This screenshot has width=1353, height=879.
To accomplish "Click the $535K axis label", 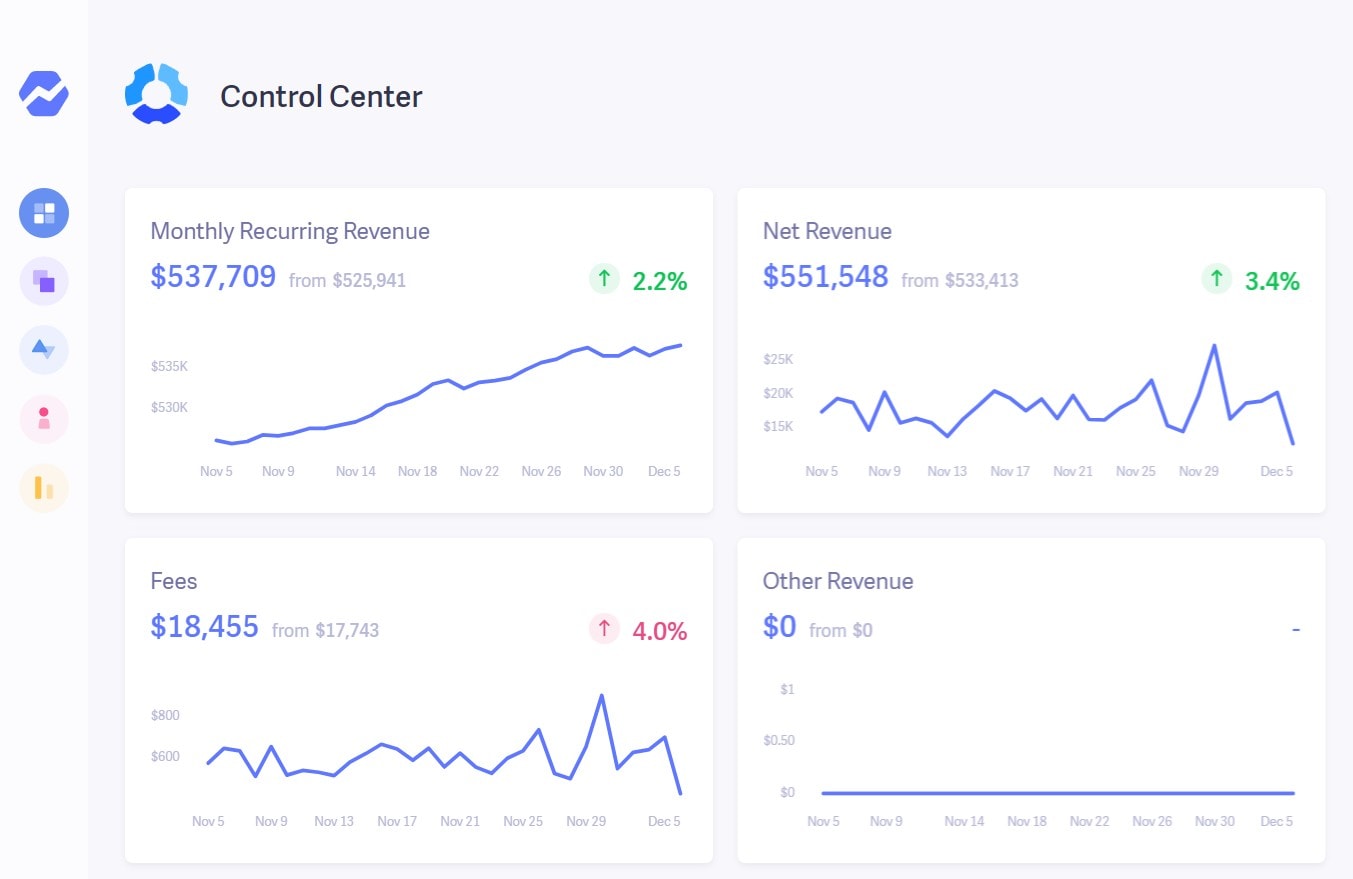I will coord(169,367).
